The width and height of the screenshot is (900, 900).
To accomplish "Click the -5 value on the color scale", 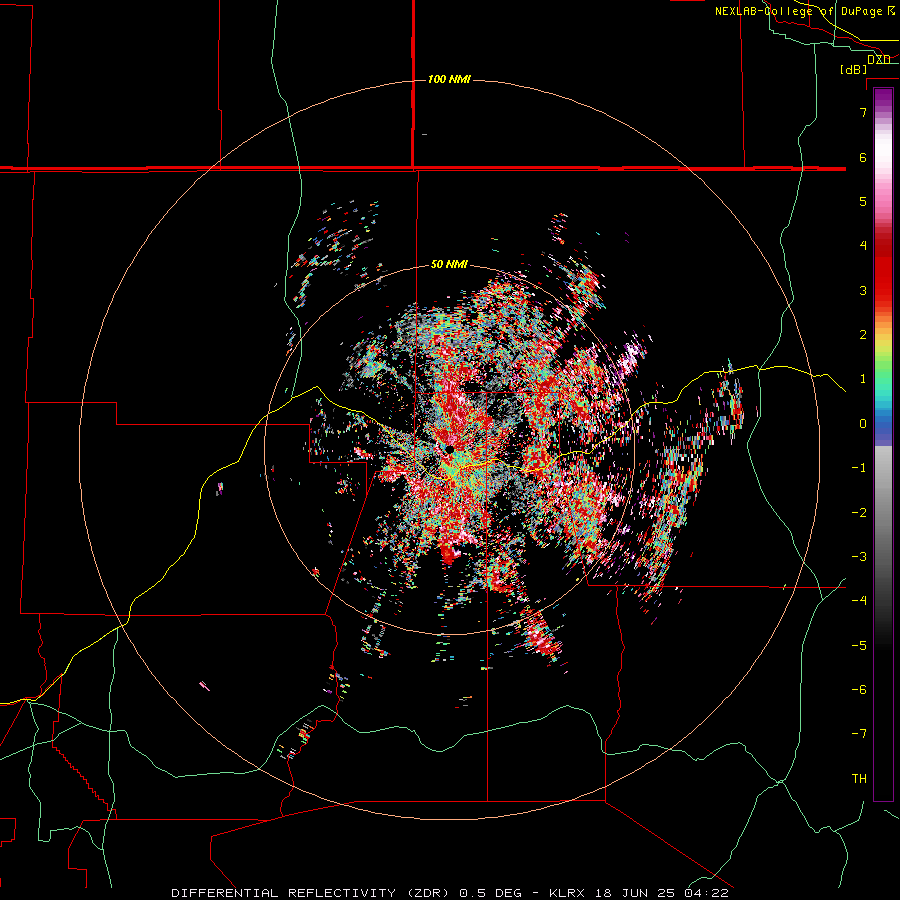I will point(859,646).
